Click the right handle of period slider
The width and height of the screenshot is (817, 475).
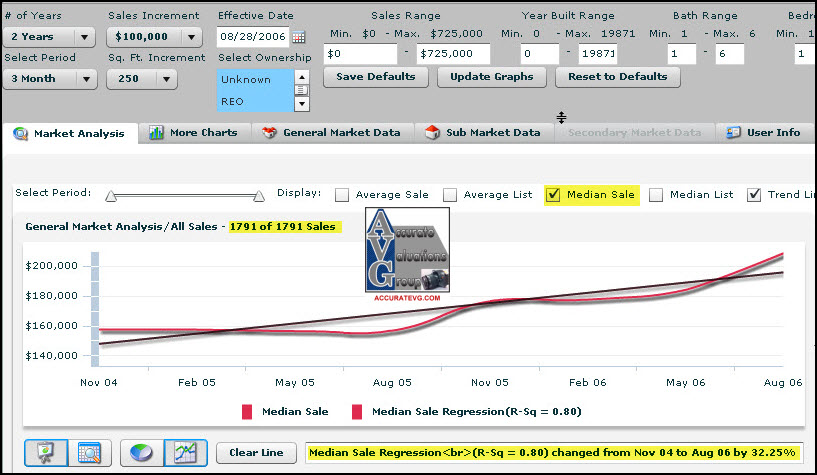[259, 196]
